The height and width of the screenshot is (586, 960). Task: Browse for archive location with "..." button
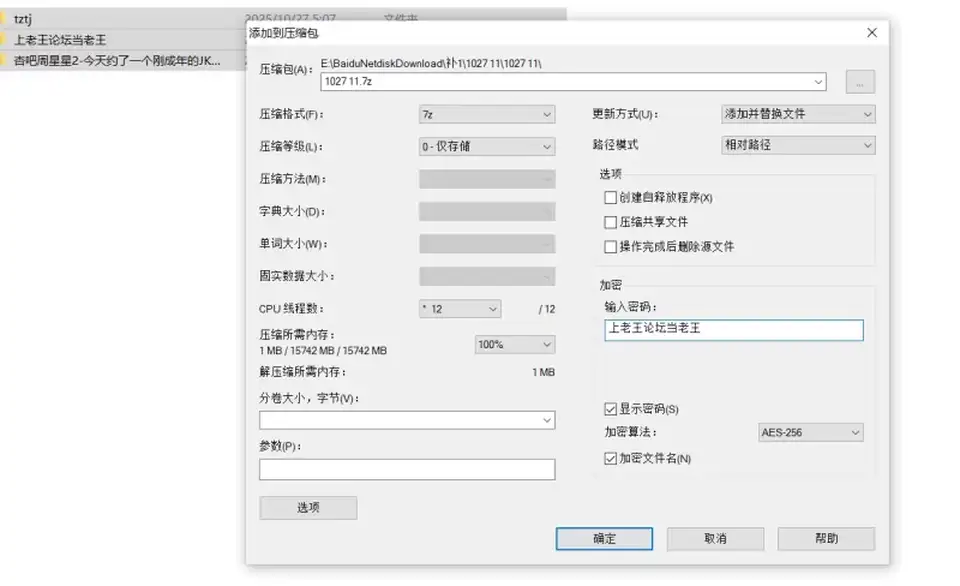point(860,82)
